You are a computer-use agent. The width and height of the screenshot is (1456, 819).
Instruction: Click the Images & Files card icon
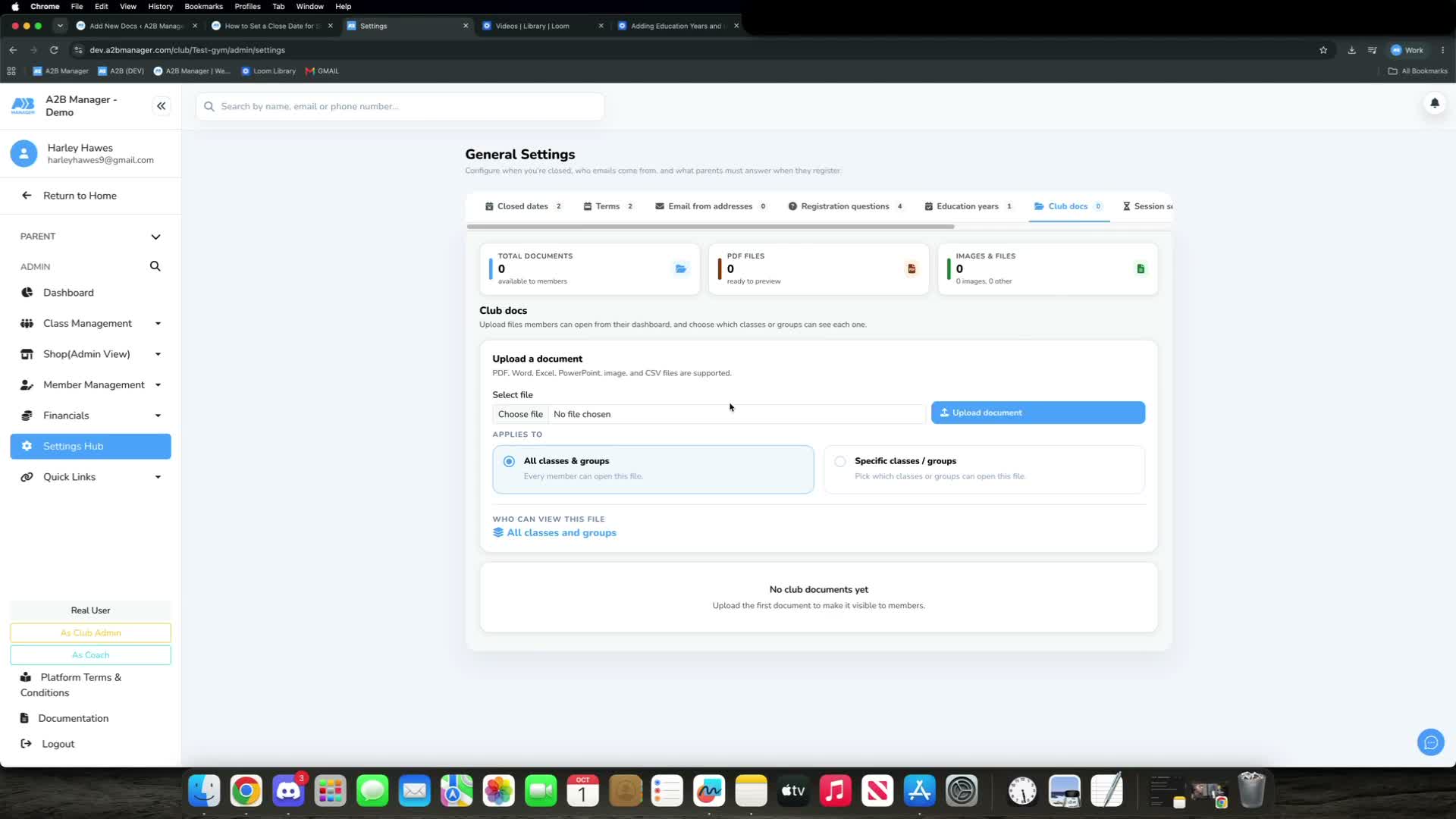[x=1140, y=268]
